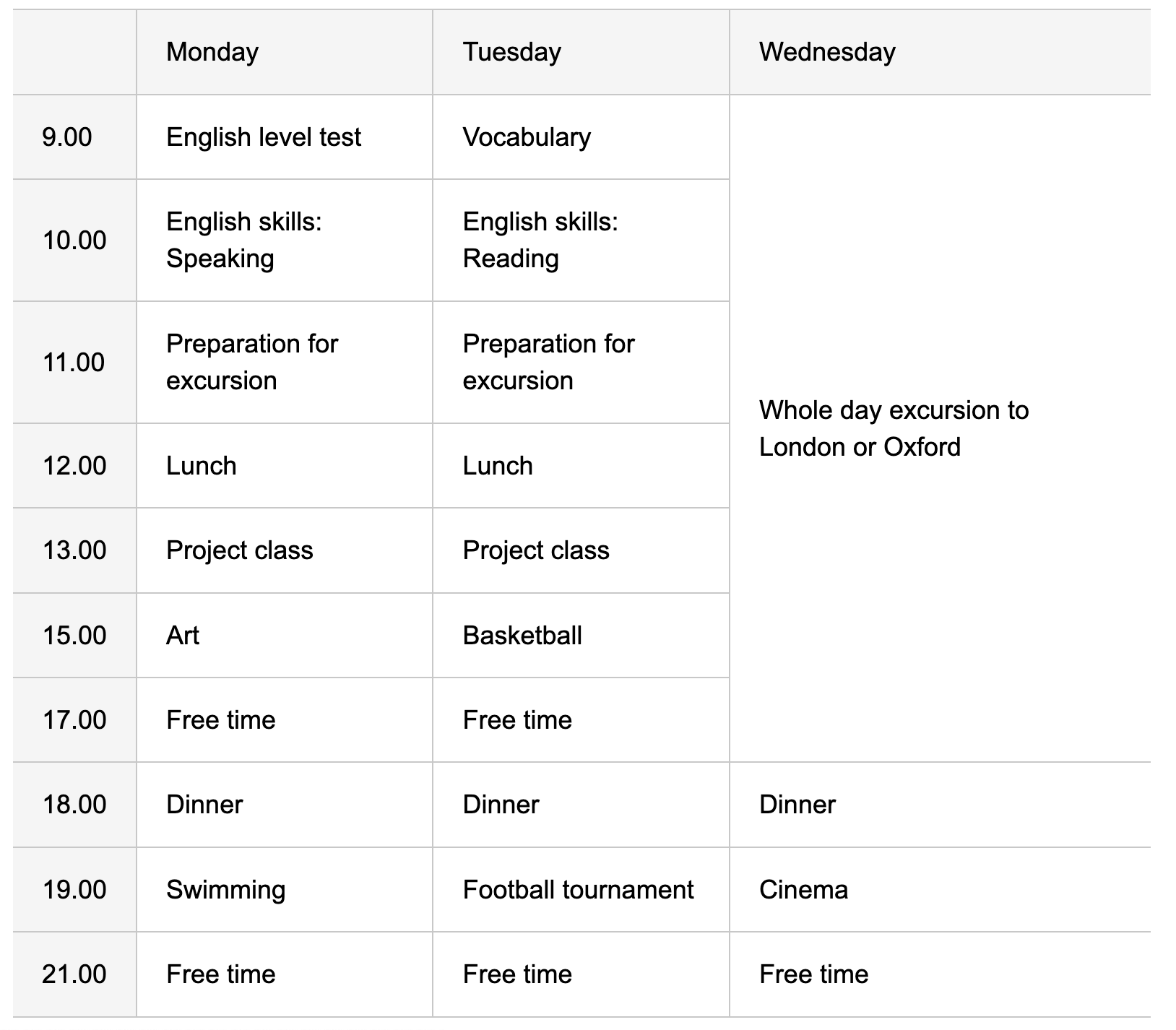Select the Basketball cell

[522, 636]
